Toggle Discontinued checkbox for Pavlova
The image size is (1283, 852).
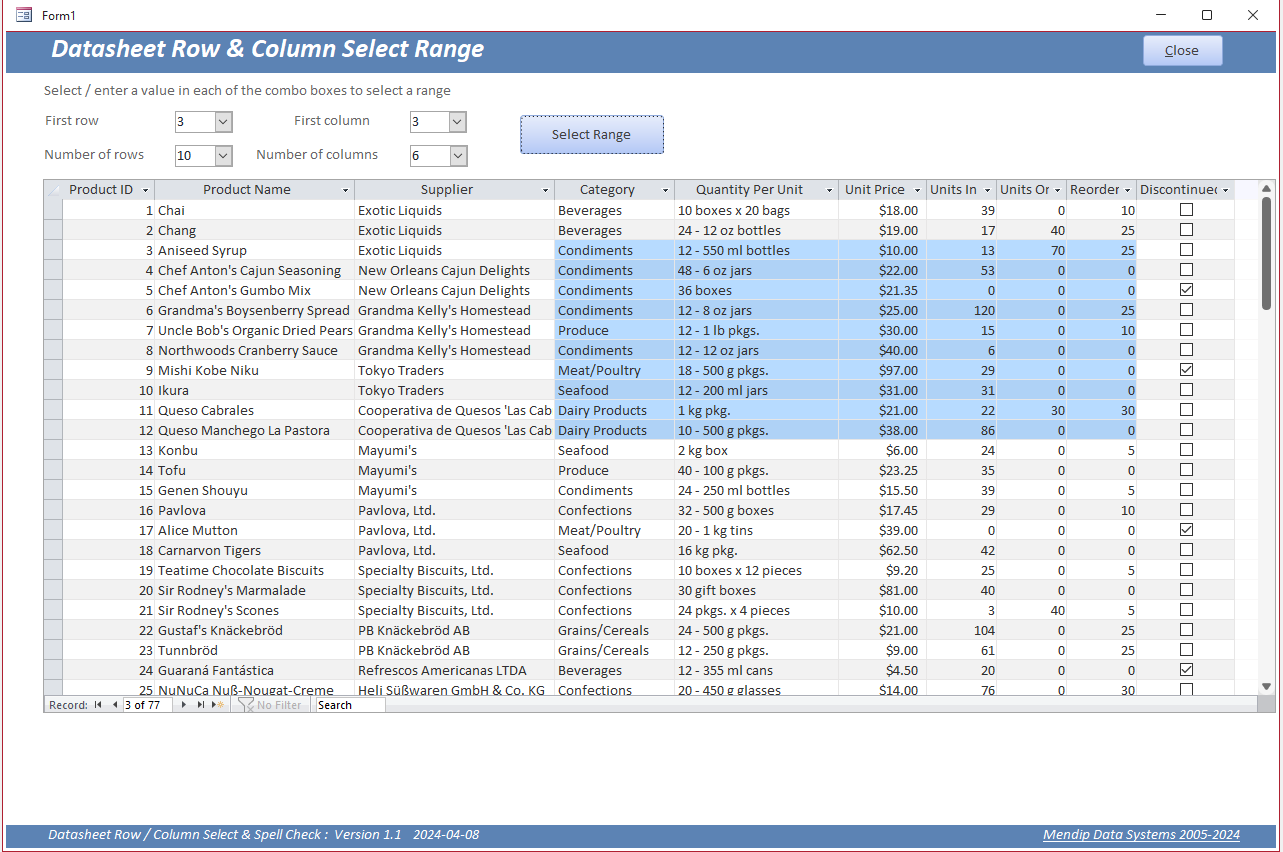pos(1186,510)
